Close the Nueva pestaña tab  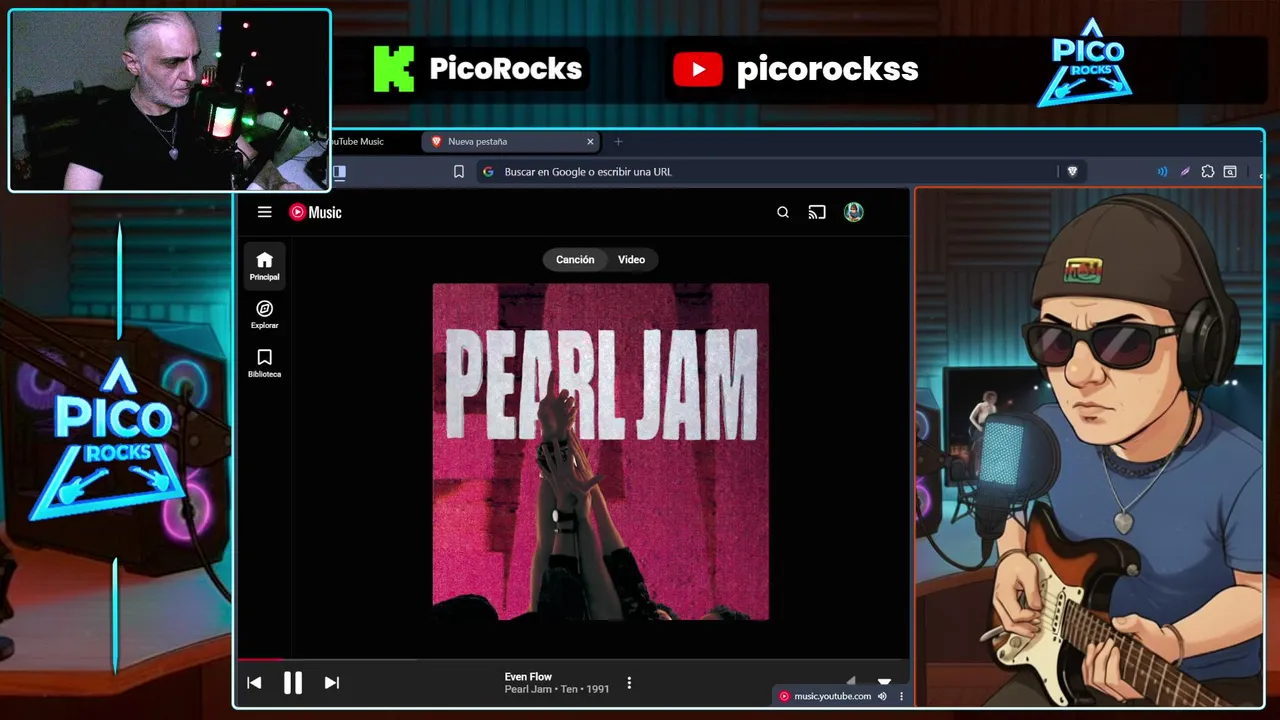click(x=590, y=141)
